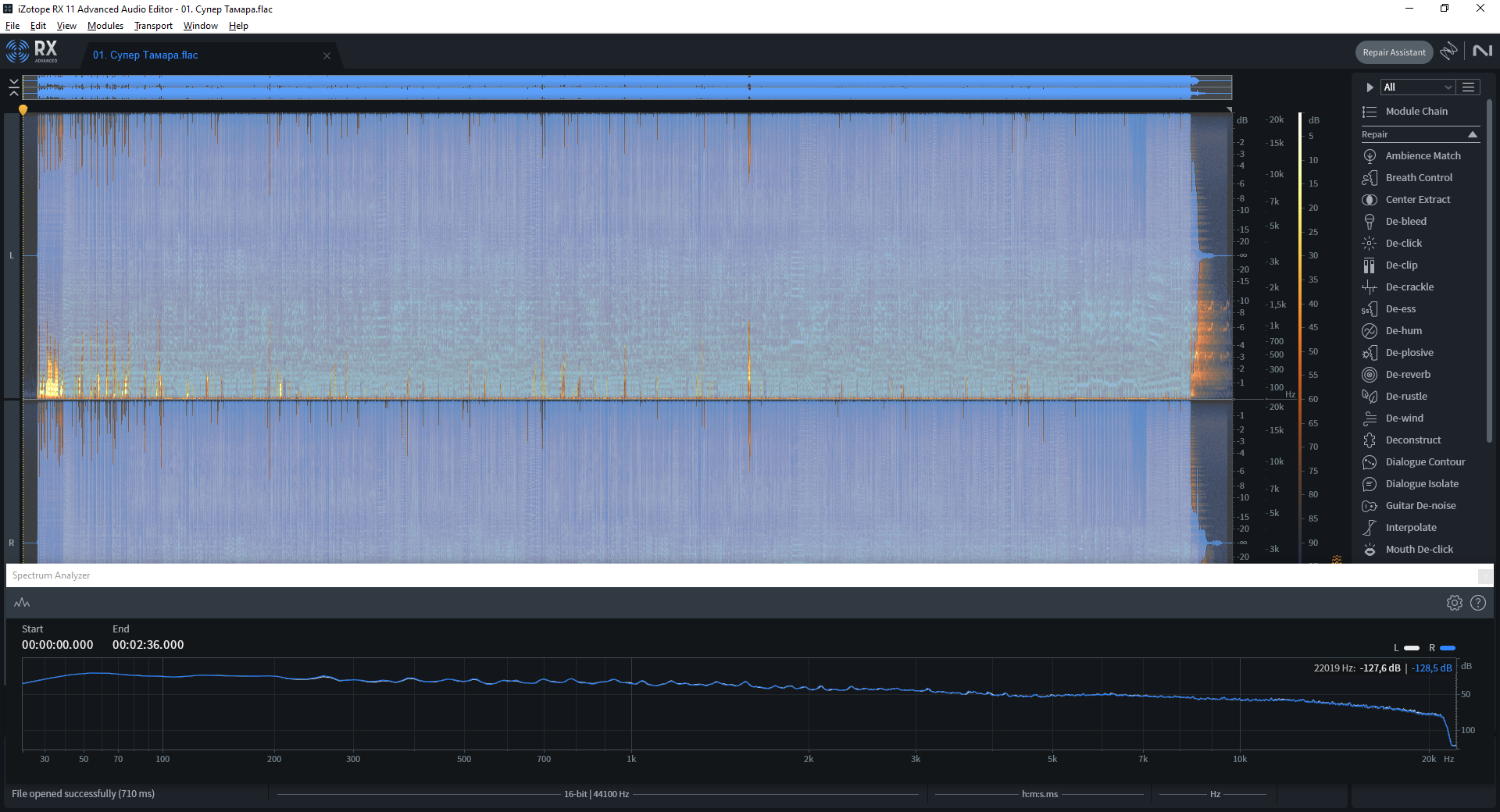This screenshot has height=812, width=1500.
Task: Click the End time 00:02:36.000 field
Action: pos(148,645)
